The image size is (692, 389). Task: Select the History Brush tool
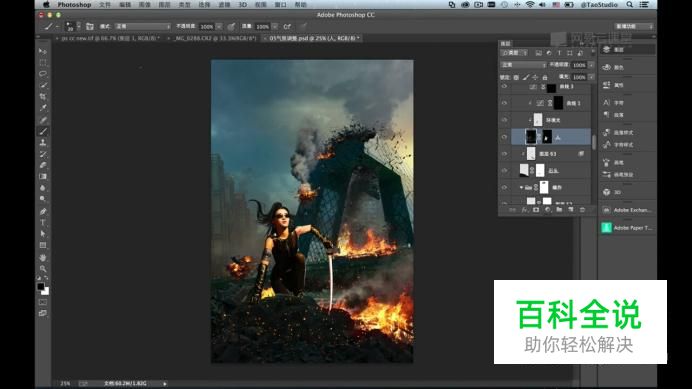point(42,154)
